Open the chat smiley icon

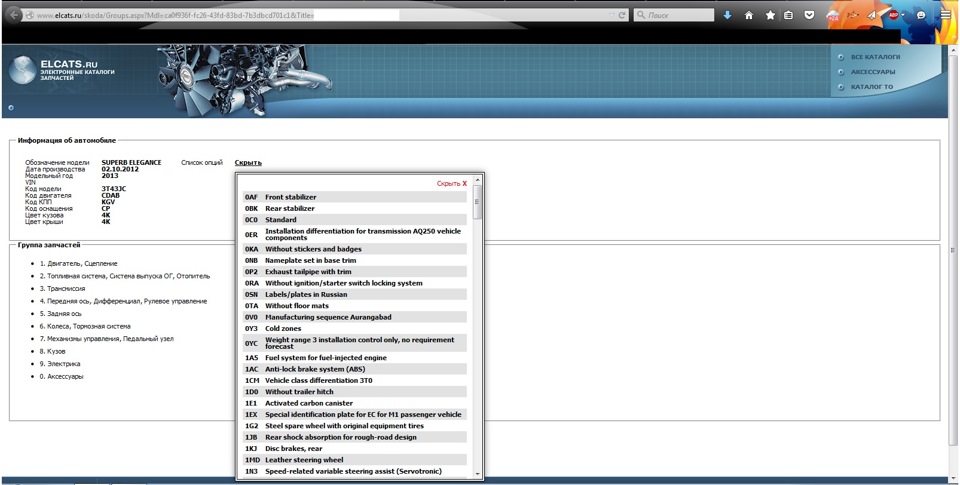coord(921,15)
